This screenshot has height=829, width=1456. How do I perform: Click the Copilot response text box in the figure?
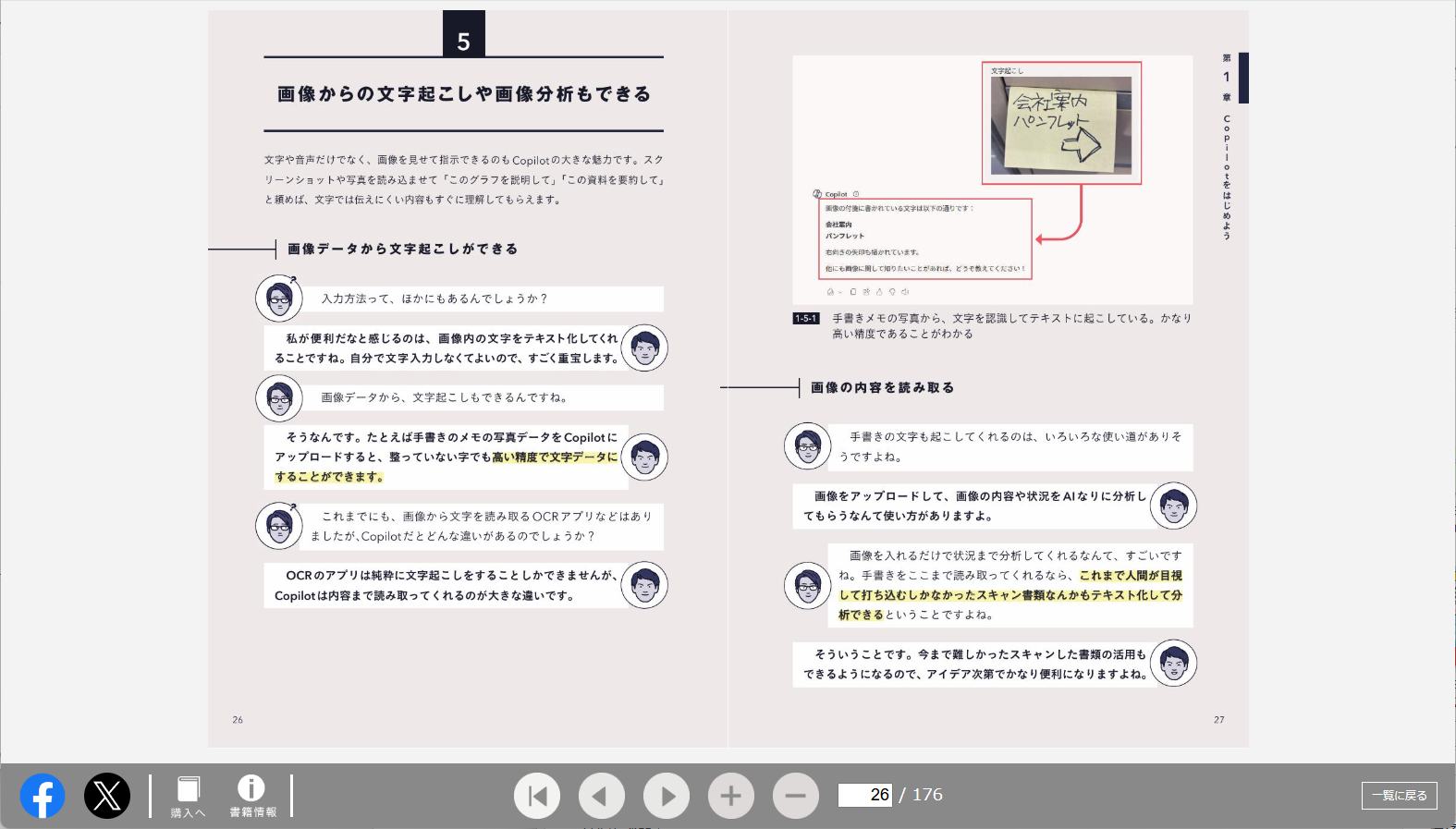[926, 238]
